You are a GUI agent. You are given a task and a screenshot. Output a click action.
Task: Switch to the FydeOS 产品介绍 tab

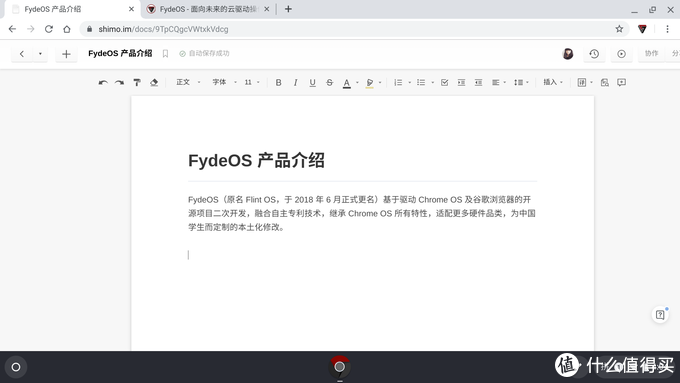tap(72, 9)
